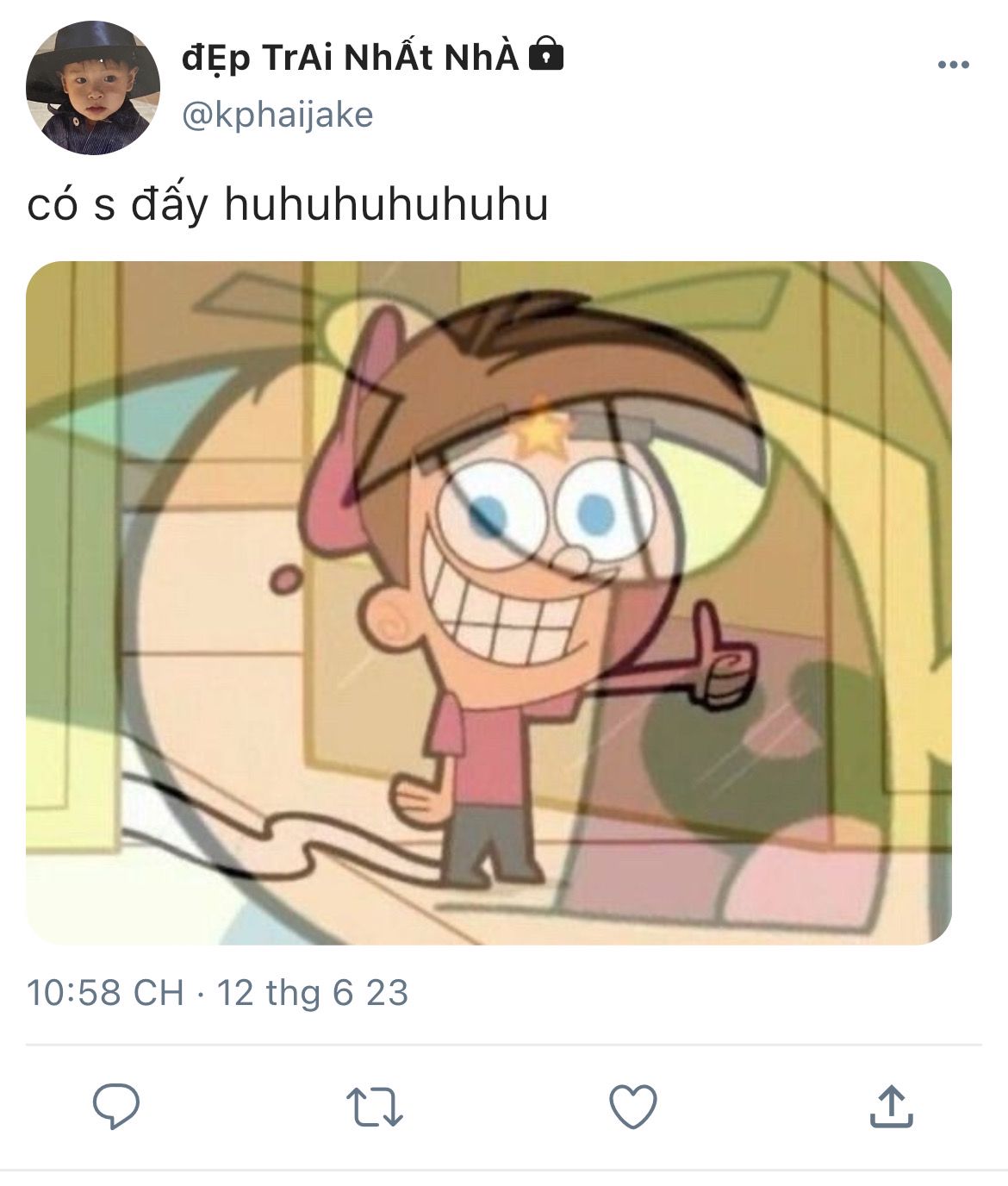The image size is (1008, 1186).
Task: Click the date "12 thg 6 23"
Action: tap(312, 993)
